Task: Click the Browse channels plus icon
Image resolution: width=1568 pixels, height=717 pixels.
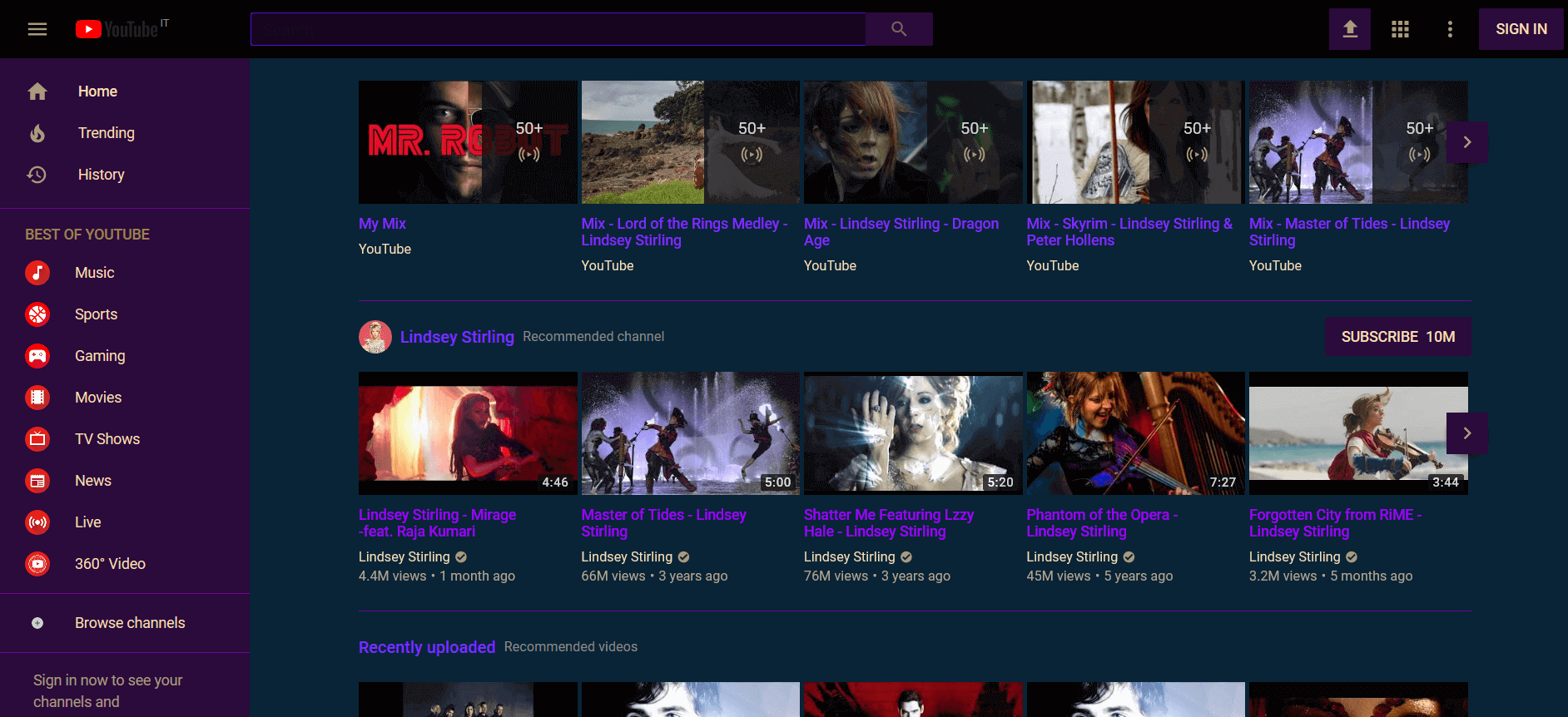Action: pos(37,623)
